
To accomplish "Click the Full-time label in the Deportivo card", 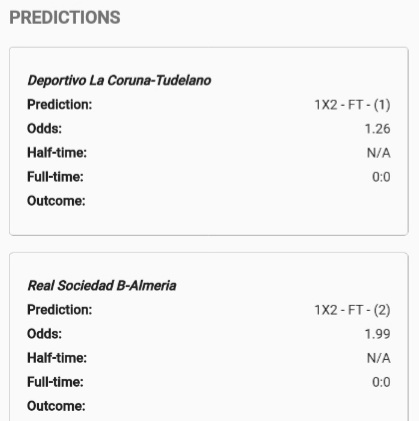I will point(55,177).
